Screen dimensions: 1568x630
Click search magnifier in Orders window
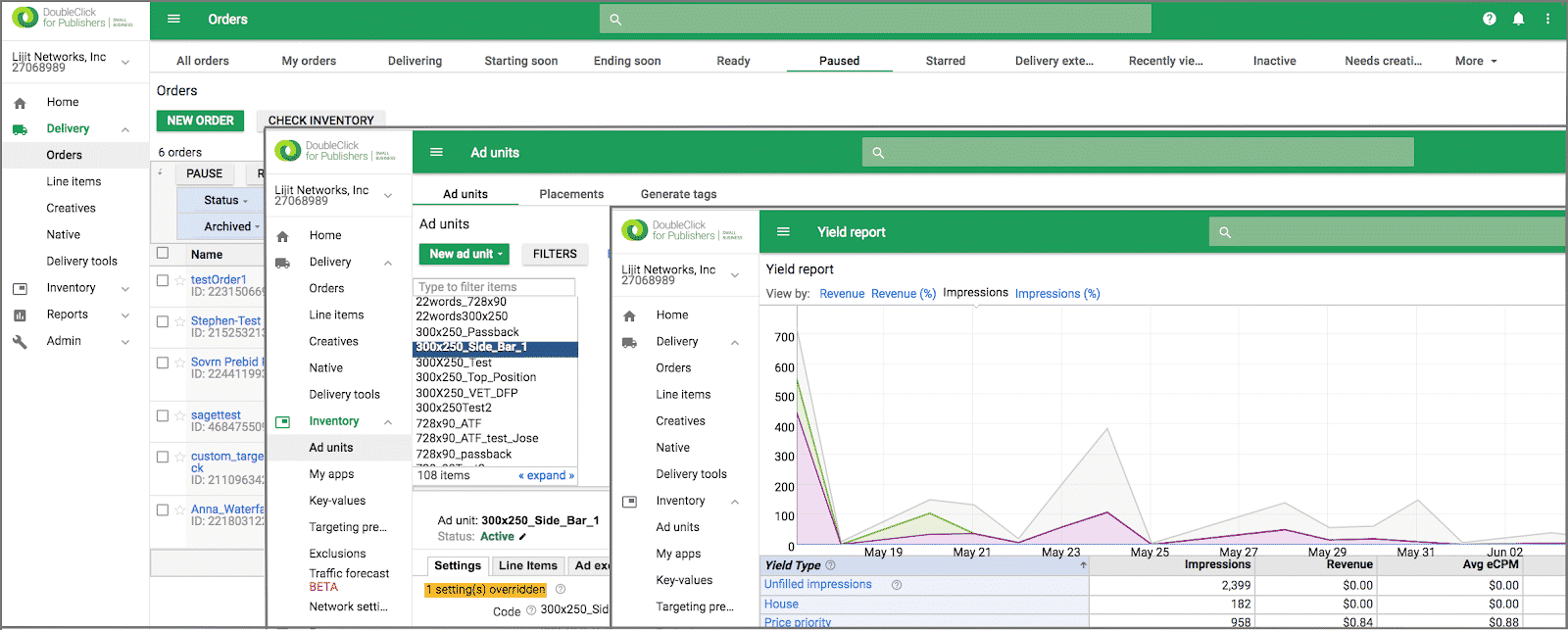point(615,19)
